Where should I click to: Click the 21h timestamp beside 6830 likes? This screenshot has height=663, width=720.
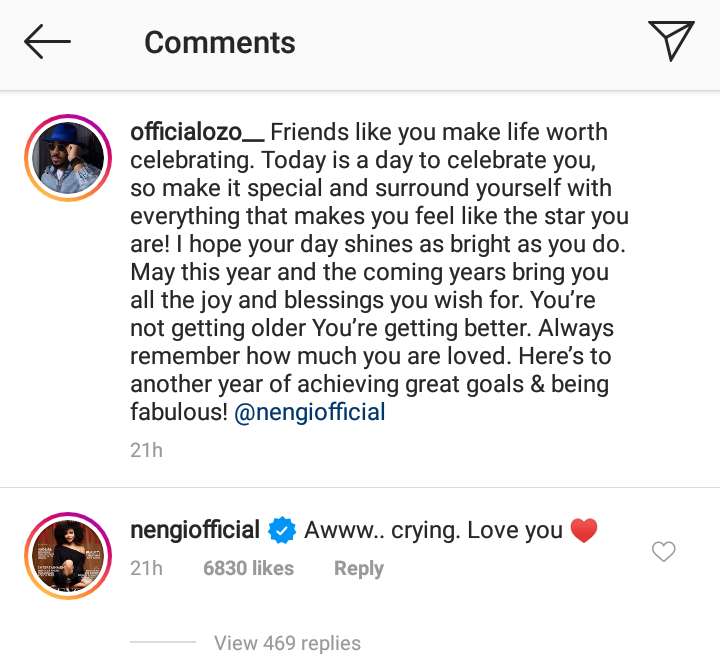pyautogui.click(x=146, y=568)
